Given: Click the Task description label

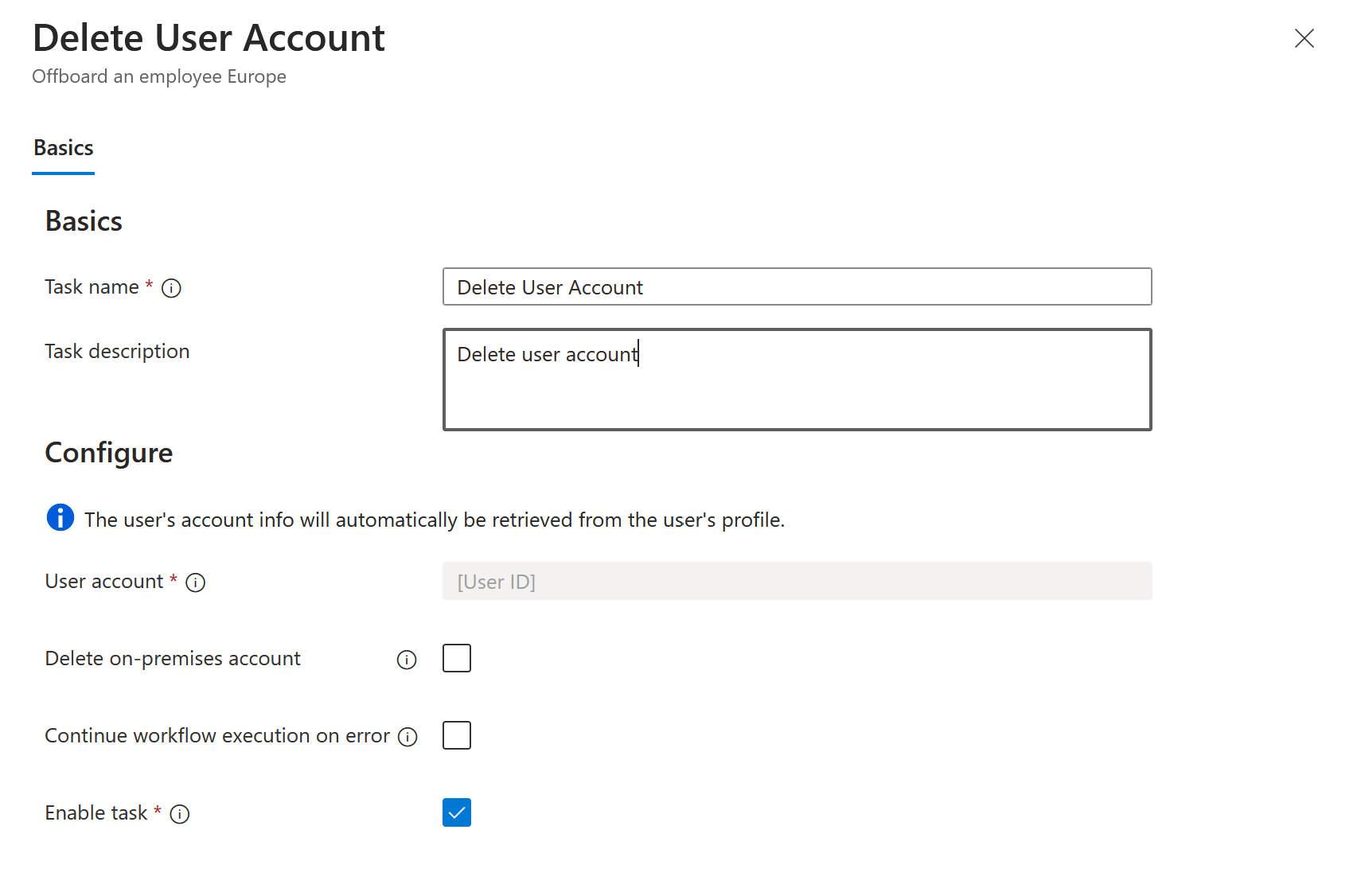Looking at the screenshot, I should point(117,352).
